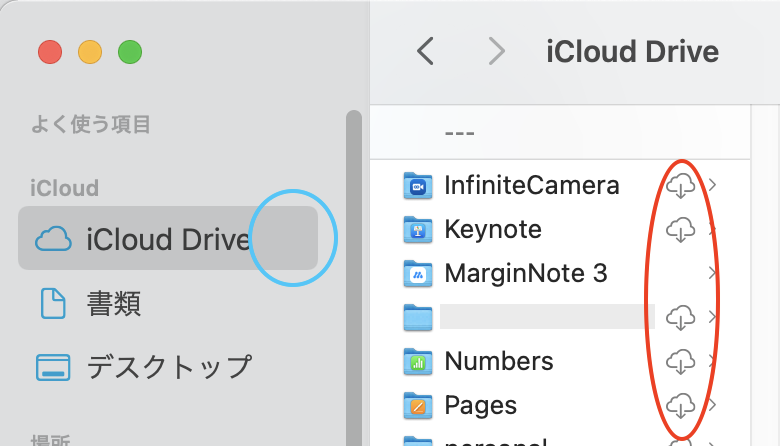Click the MarginNote 3 folder icon
Screen dimensions: 780x446
(x=417, y=273)
